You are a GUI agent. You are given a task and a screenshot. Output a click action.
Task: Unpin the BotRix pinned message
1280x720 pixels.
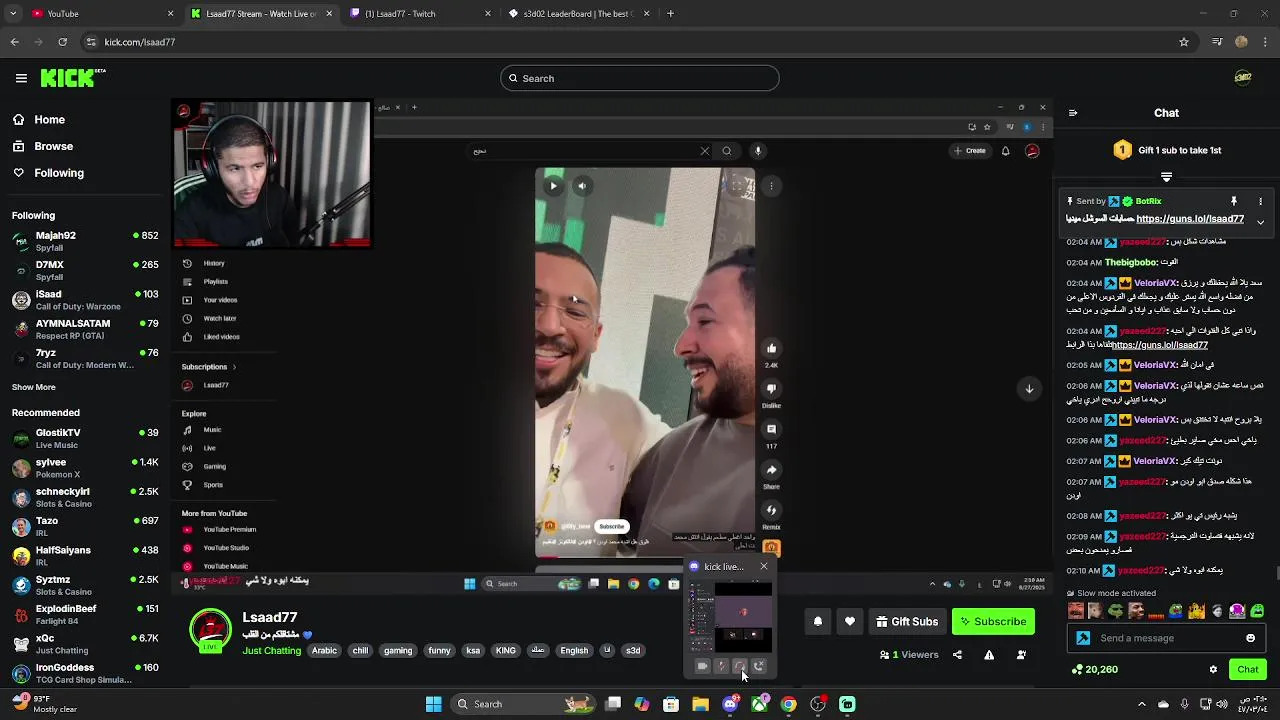pyautogui.click(x=1234, y=201)
